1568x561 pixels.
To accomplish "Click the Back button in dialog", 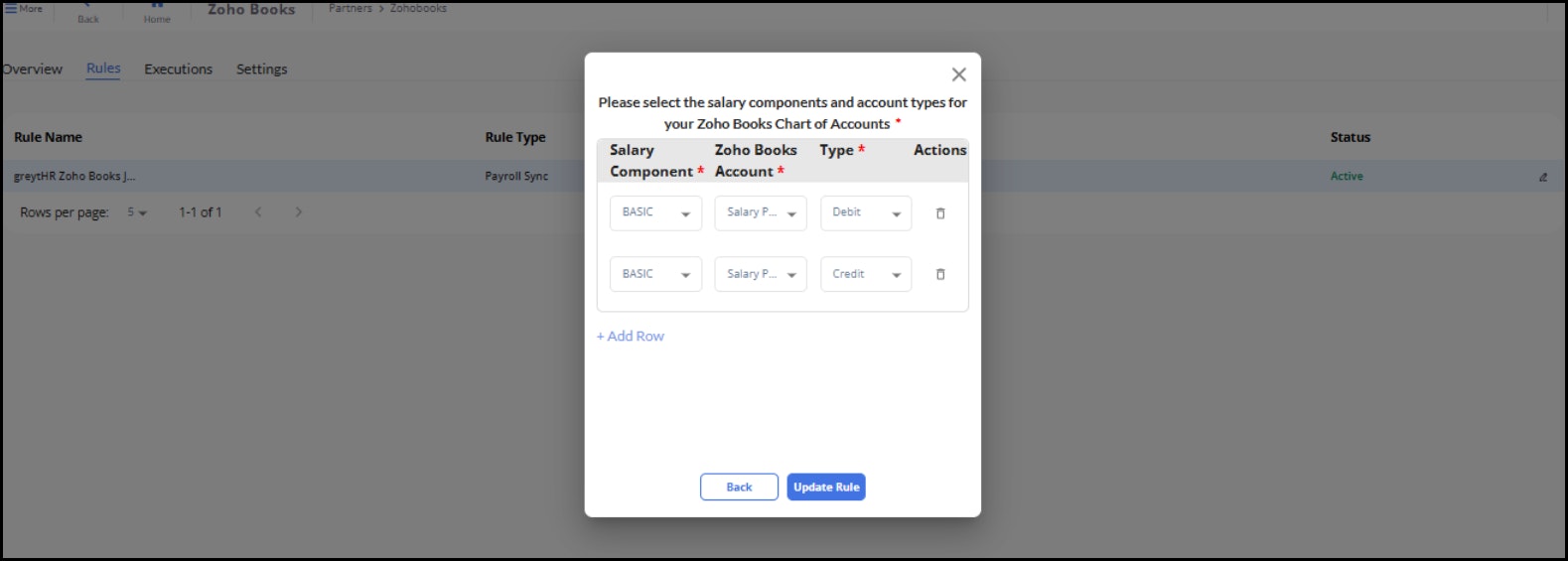I will pyautogui.click(x=739, y=488).
